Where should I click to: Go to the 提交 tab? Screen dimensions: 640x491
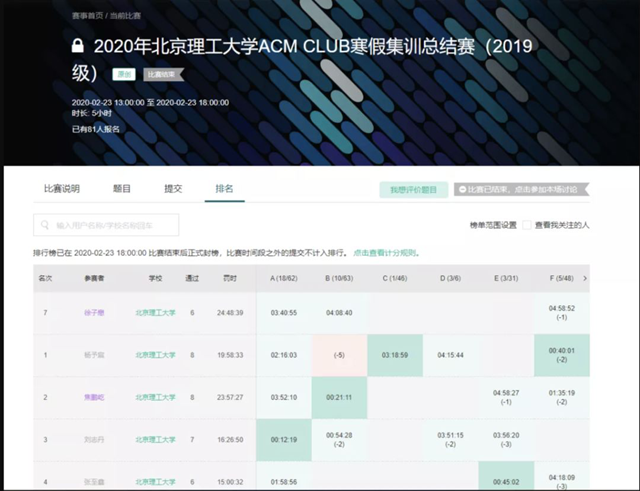pos(173,188)
